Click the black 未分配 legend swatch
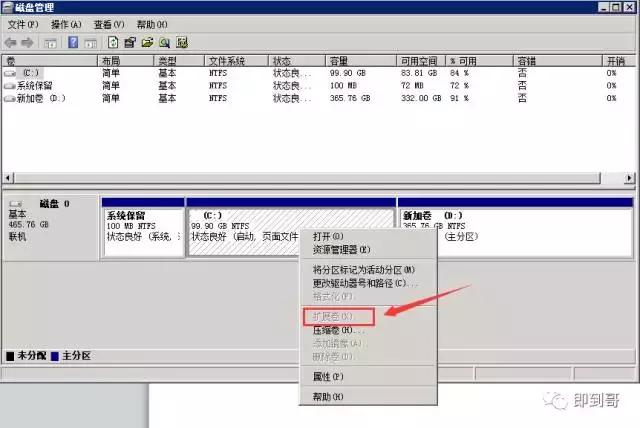Screen dimensions: 640x428 [x=10, y=356]
